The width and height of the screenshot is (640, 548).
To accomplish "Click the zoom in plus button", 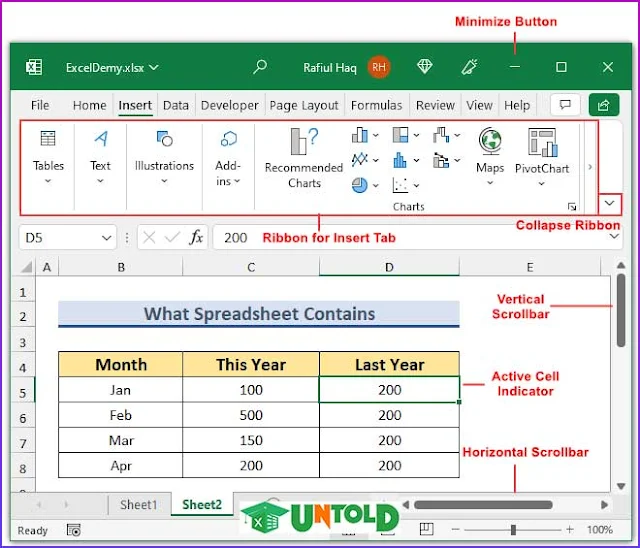I will 570,530.
